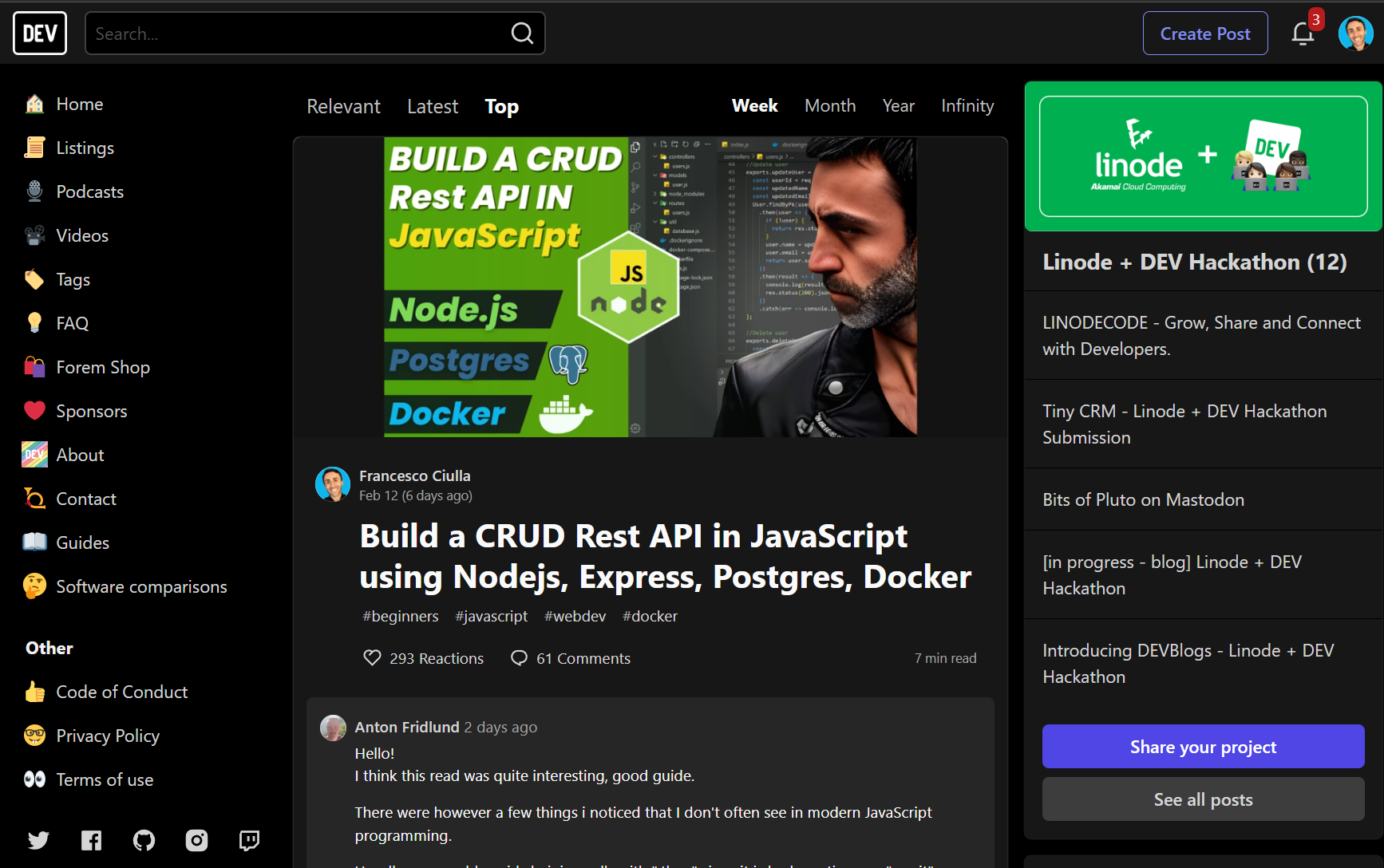This screenshot has width=1384, height=868.
Task: Open the 293 Reactions link
Action: (424, 658)
